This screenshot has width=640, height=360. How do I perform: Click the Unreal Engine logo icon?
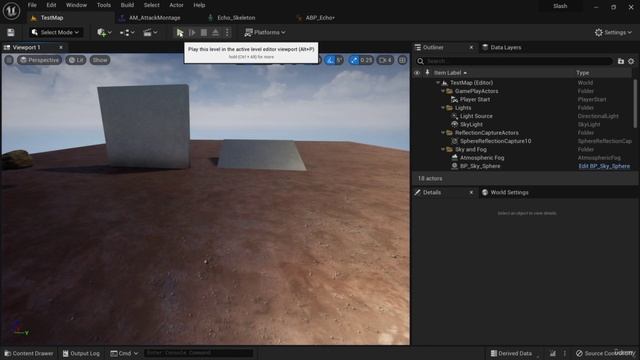click(x=11, y=11)
